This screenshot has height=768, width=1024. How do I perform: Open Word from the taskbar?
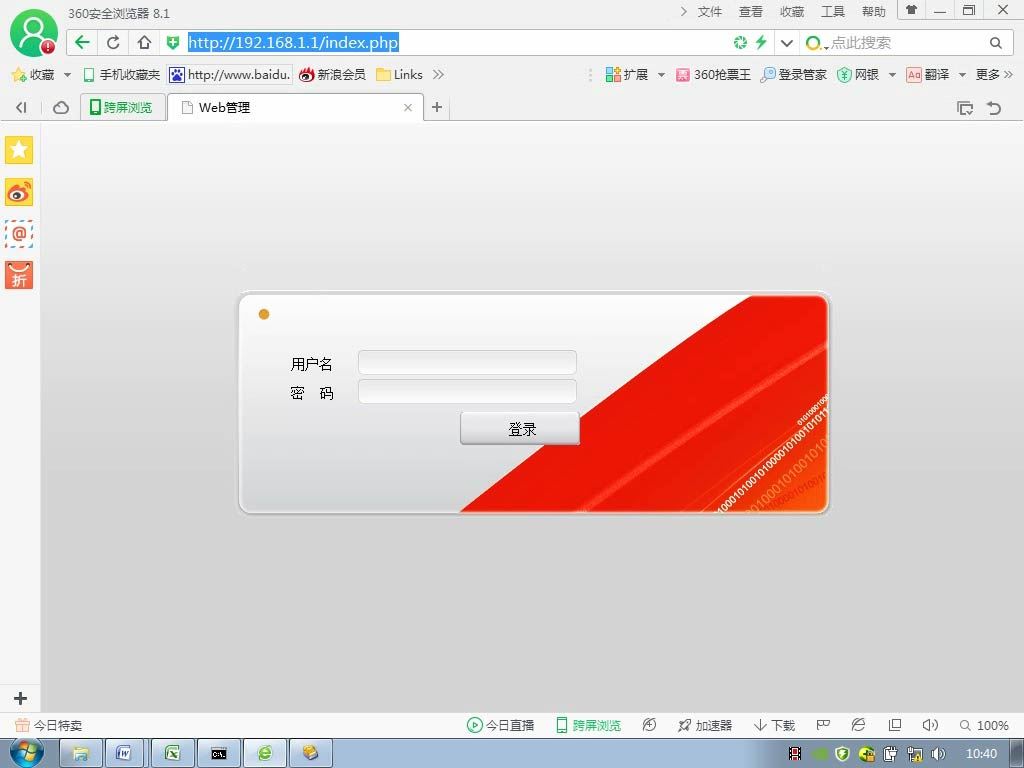click(x=123, y=753)
